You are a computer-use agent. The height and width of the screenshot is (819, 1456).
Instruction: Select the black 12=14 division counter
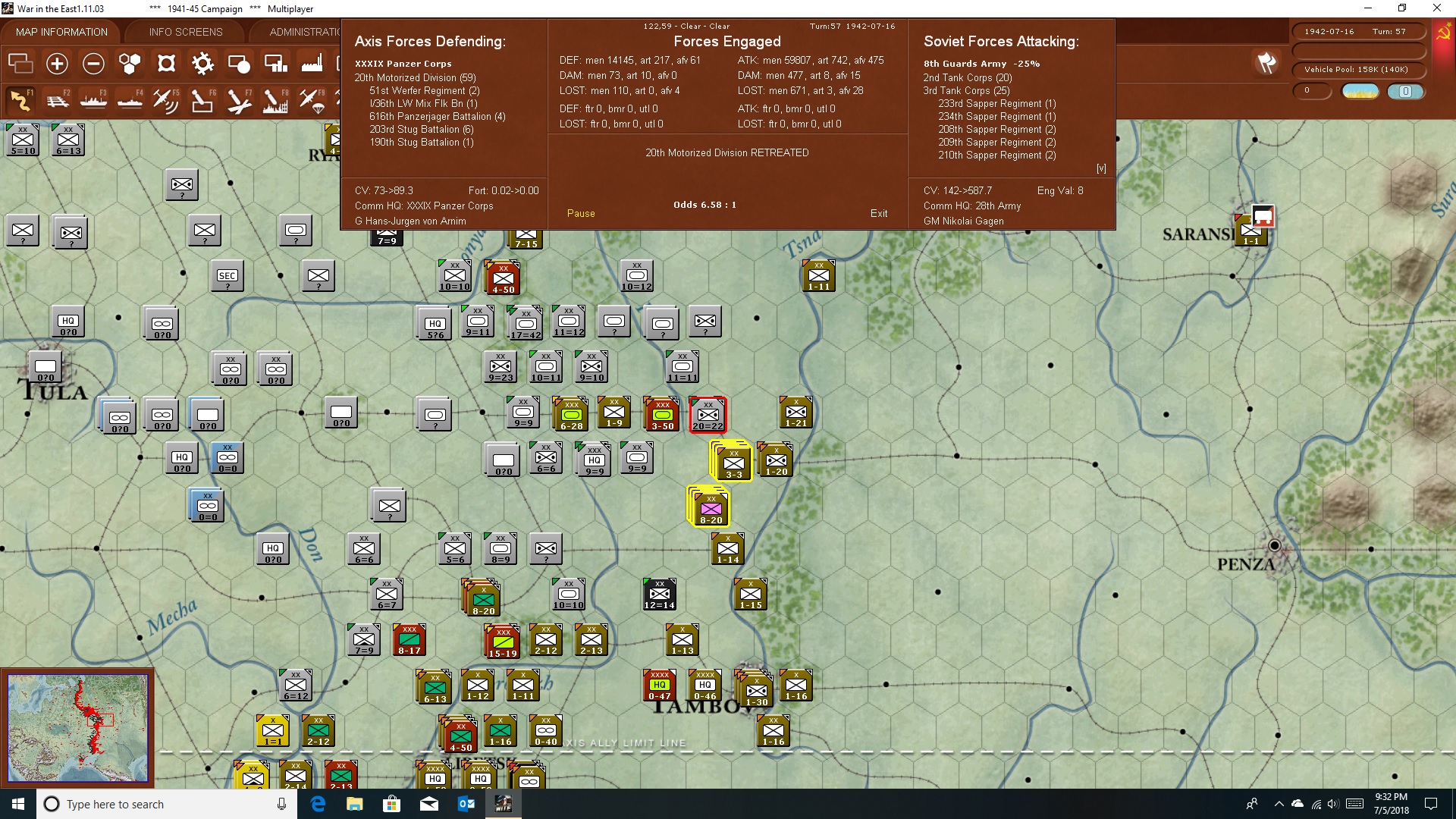[659, 594]
